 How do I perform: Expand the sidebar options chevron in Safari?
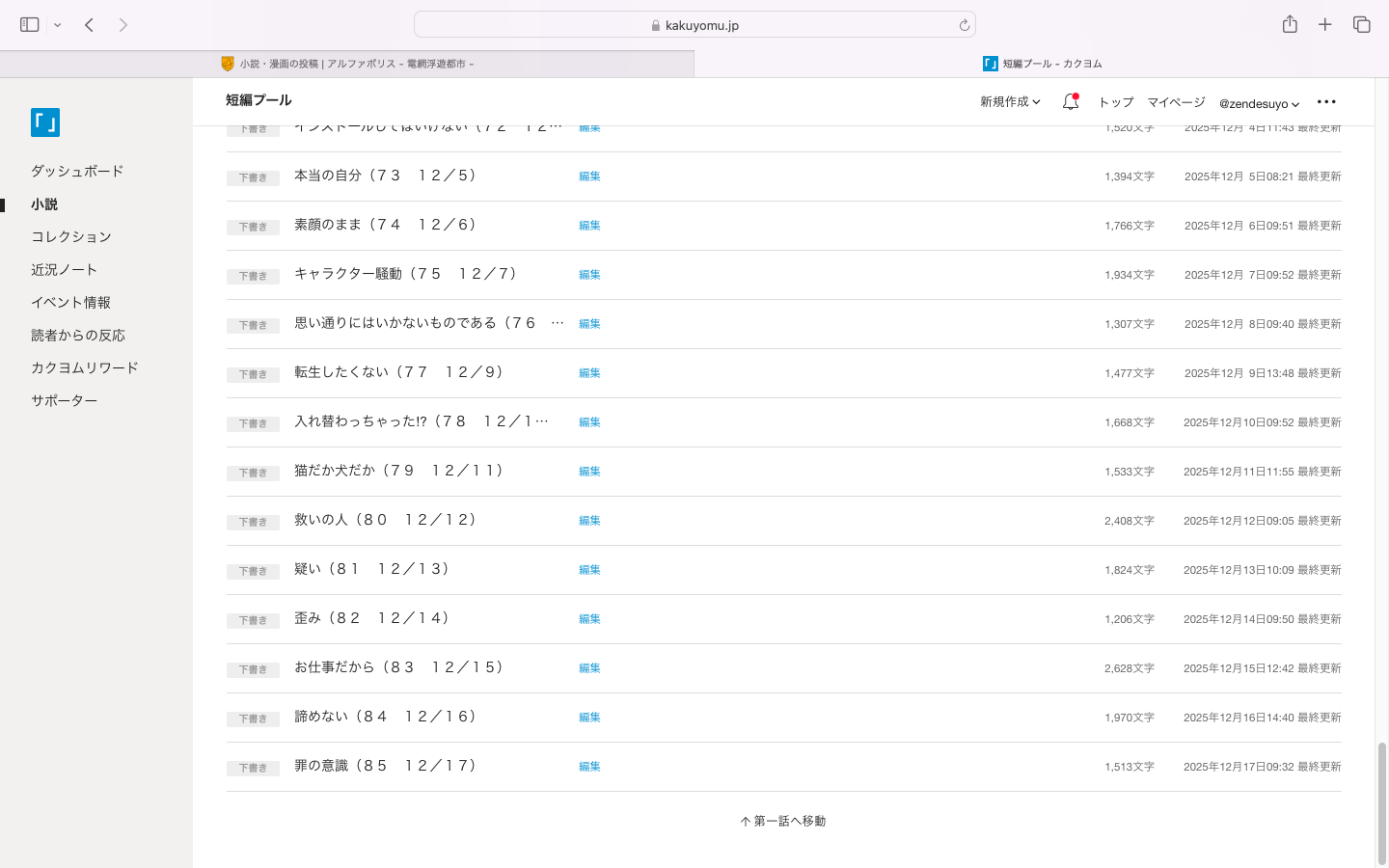tap(58, 25)
